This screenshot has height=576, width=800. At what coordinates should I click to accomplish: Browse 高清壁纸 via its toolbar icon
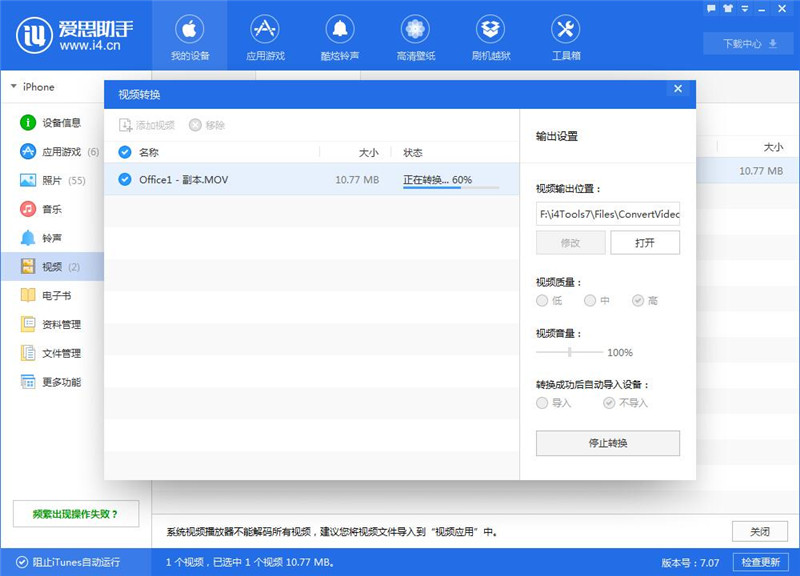point(414,37)
